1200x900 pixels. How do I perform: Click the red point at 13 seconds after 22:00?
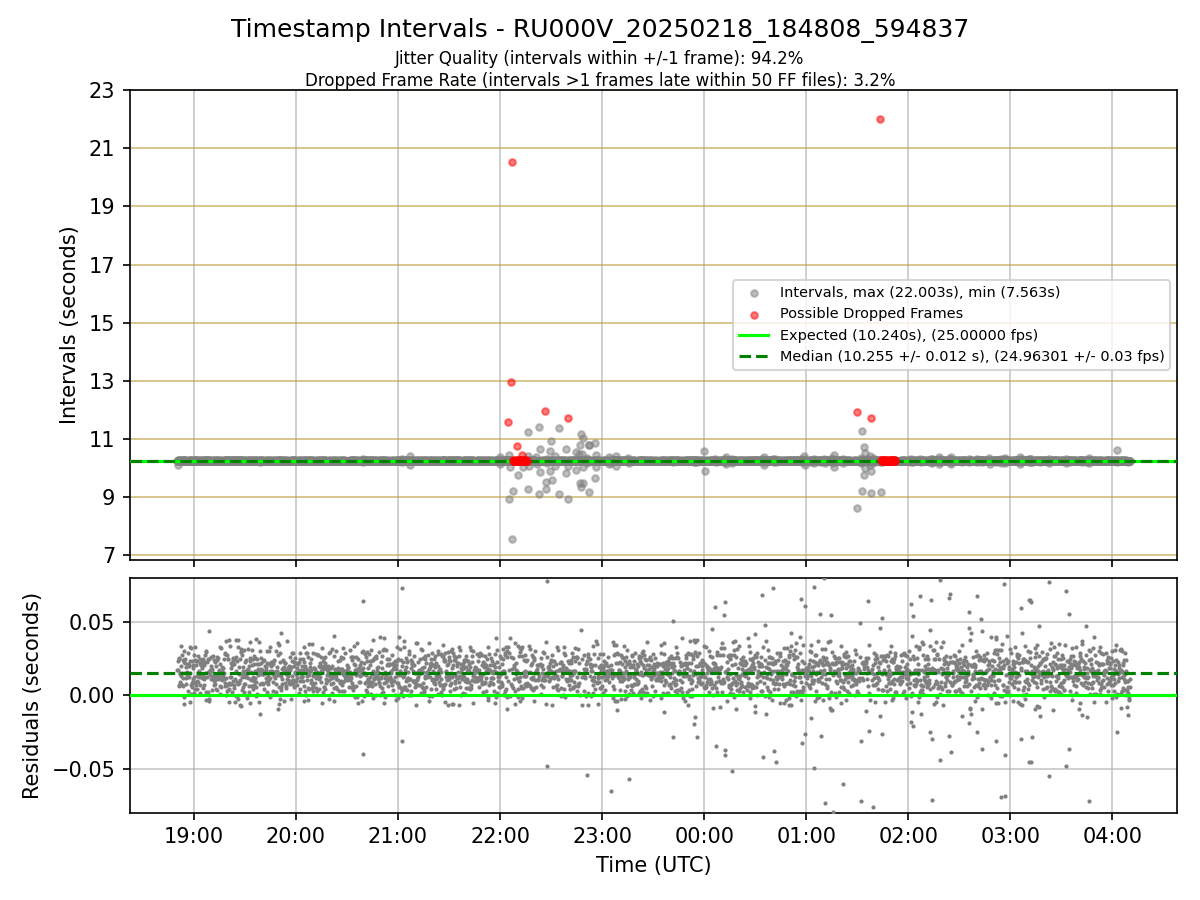click(x=511, y=382)
